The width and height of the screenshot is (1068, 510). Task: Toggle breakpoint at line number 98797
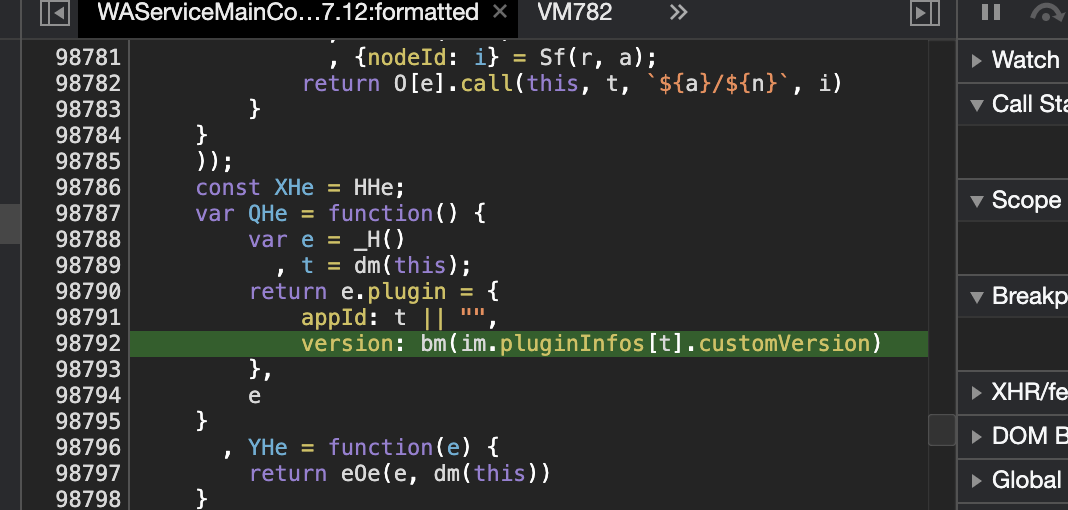tap(88, 473)
